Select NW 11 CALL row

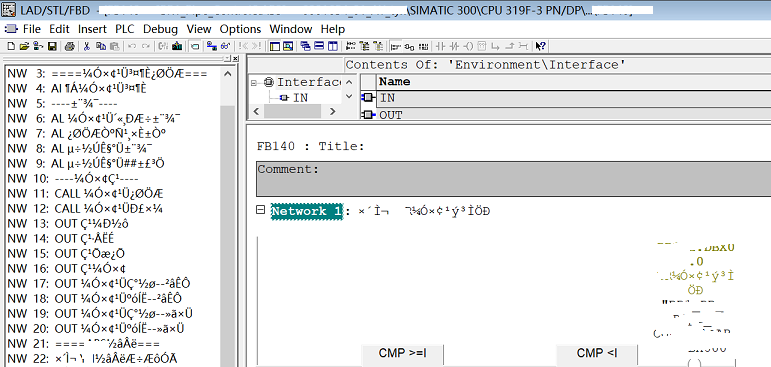86,193
